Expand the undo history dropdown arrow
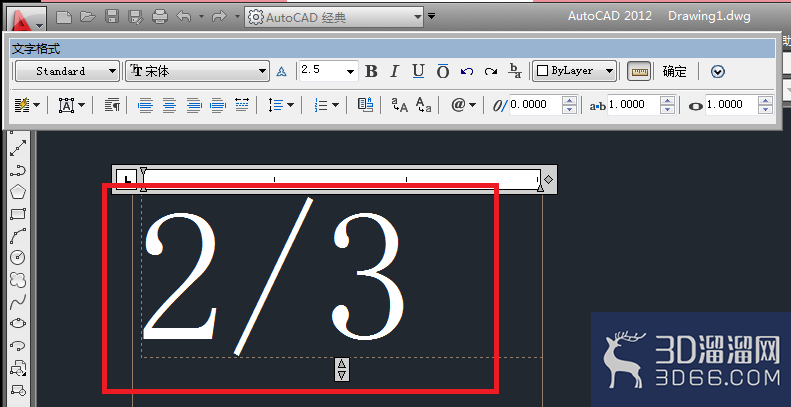This screenshot has width=791, height=407. (201, 17)
